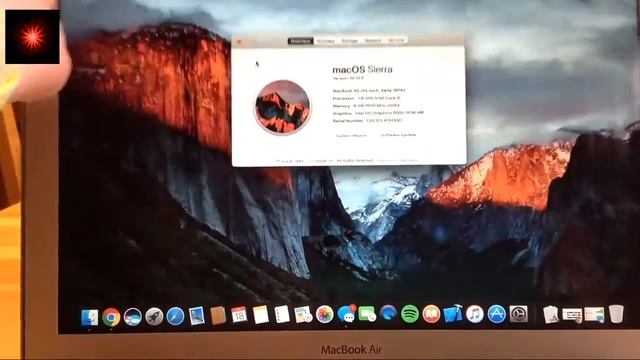This screenshot has width=640, height=360.
Task: Click the Software Update button
Action: (x=398, y=135)
